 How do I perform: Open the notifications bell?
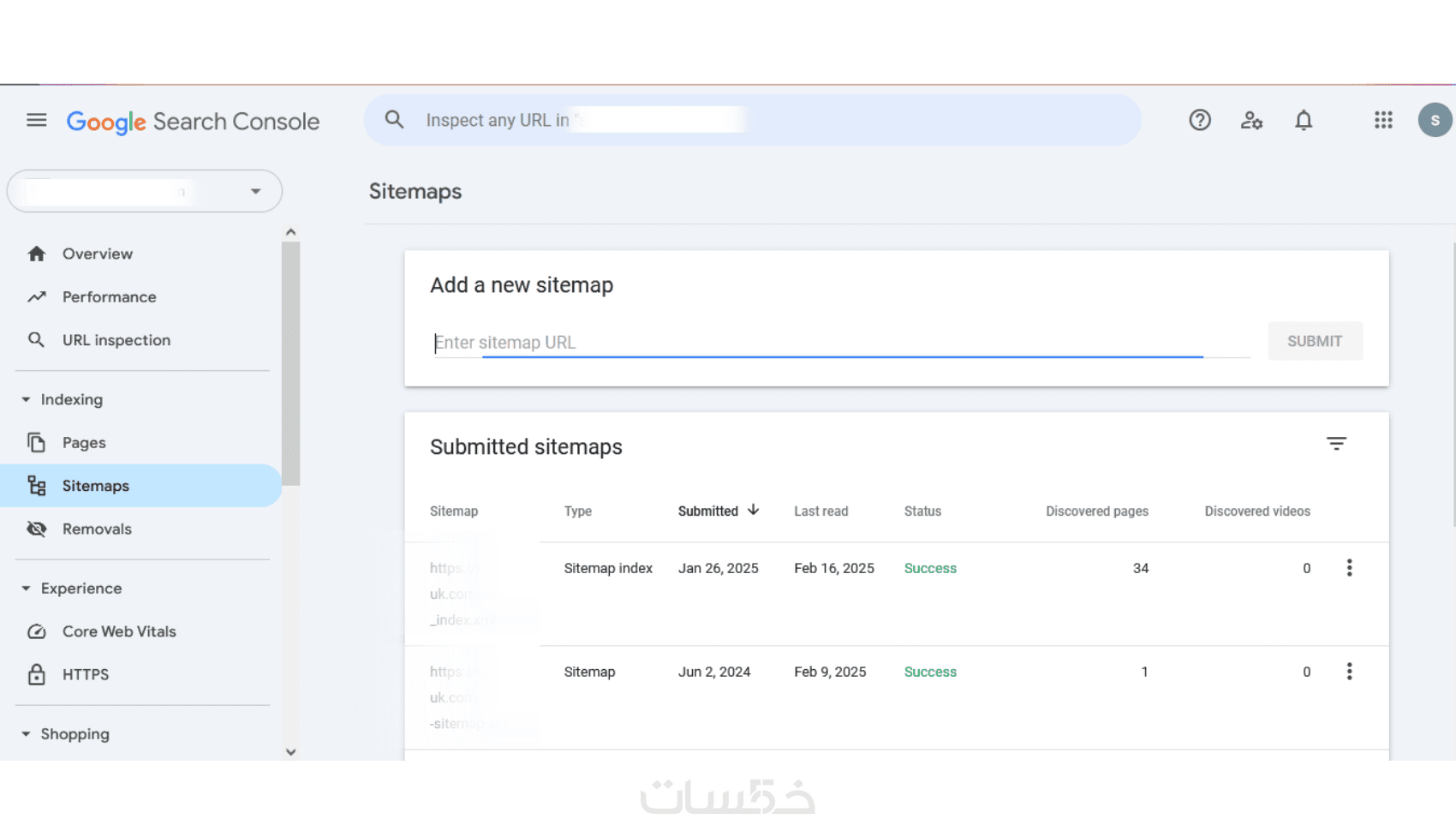coord(1303,120)
